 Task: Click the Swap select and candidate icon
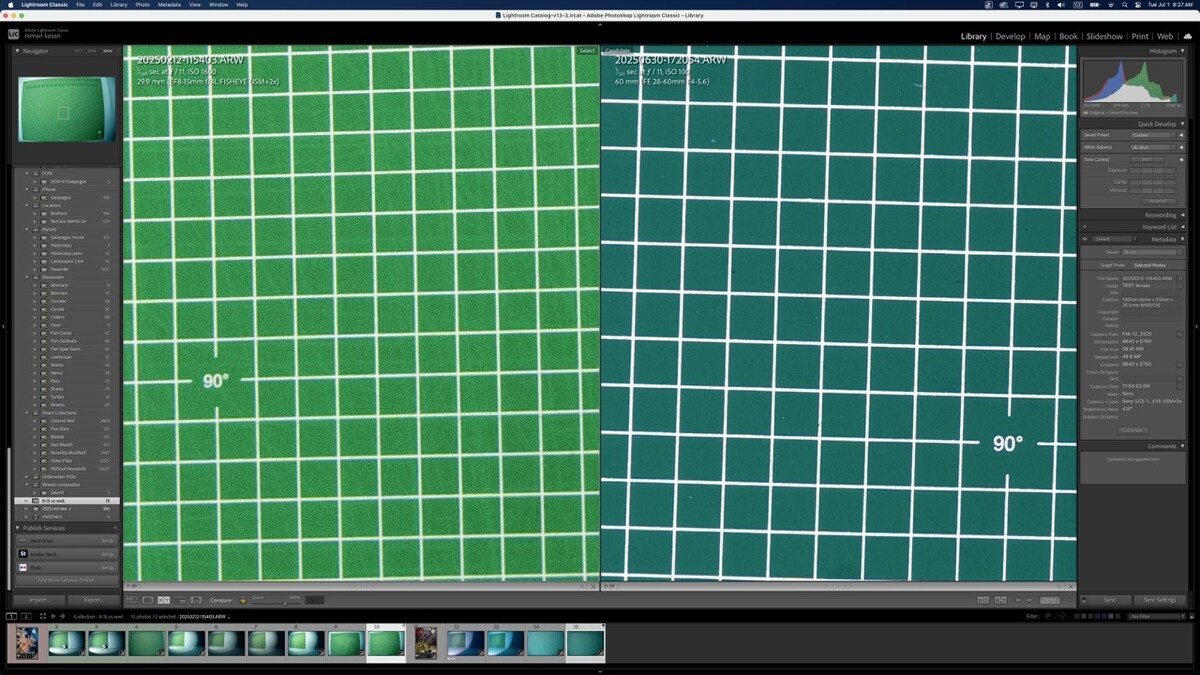tap(983, 600)
